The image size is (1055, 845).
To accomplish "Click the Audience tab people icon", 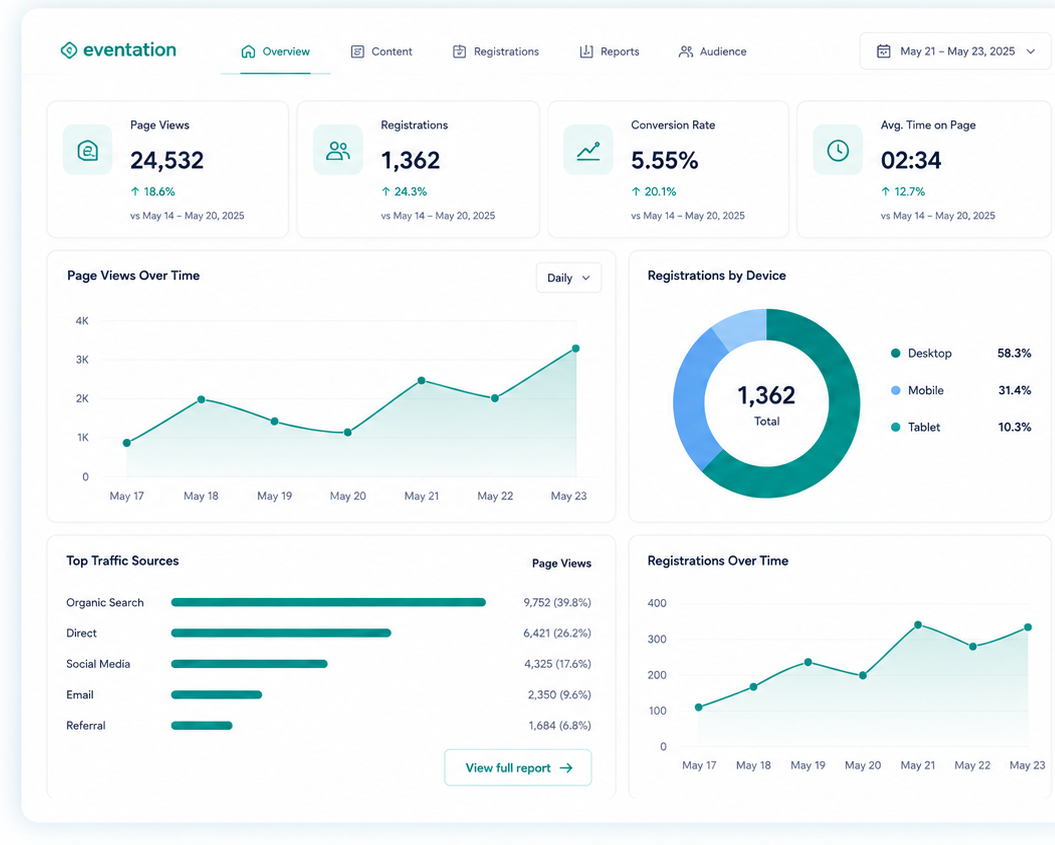I will [x=686, y=52].
